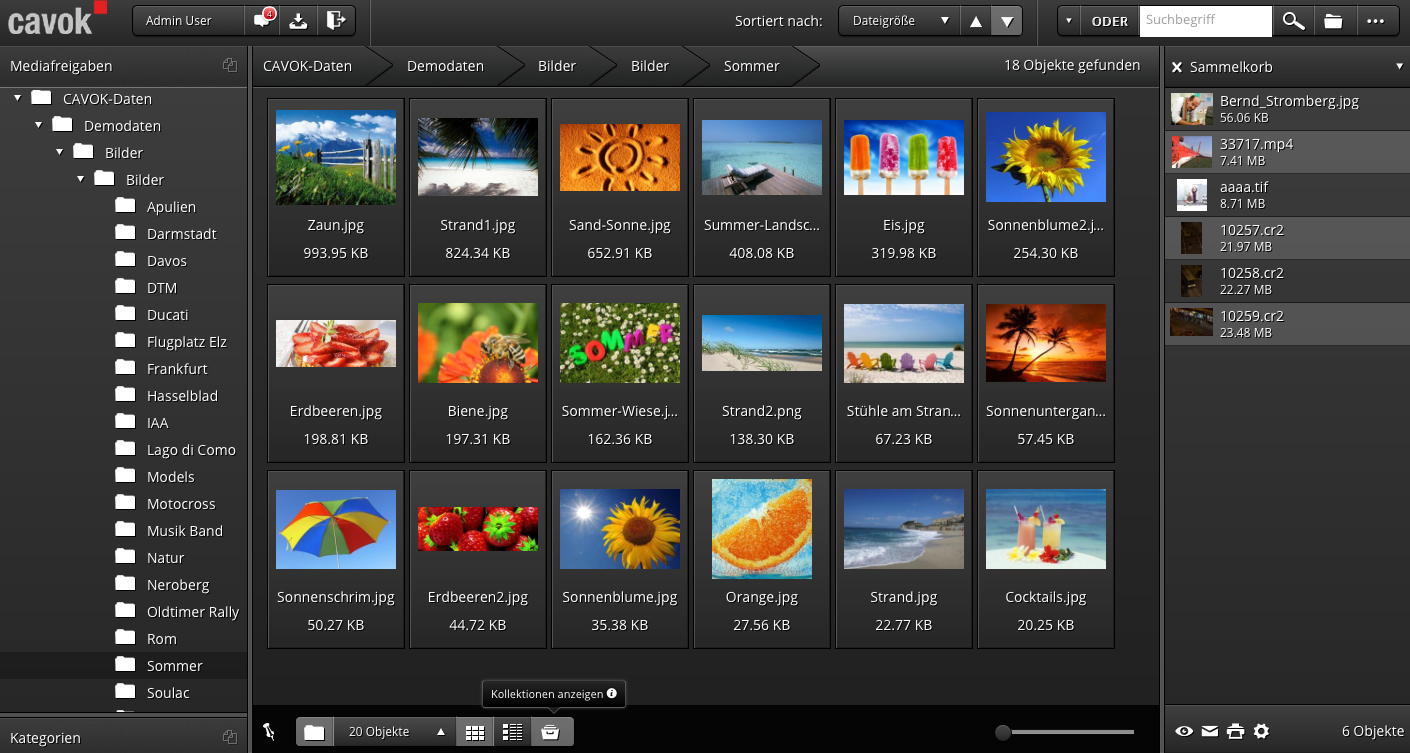Open the small dropdown left of ODER

point(1069,21)
